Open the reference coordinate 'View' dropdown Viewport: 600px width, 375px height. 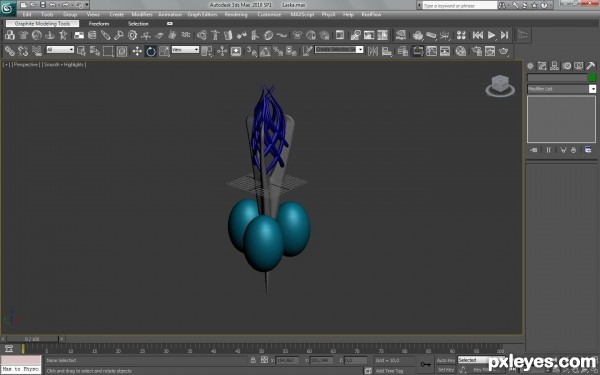pos(185,49)
